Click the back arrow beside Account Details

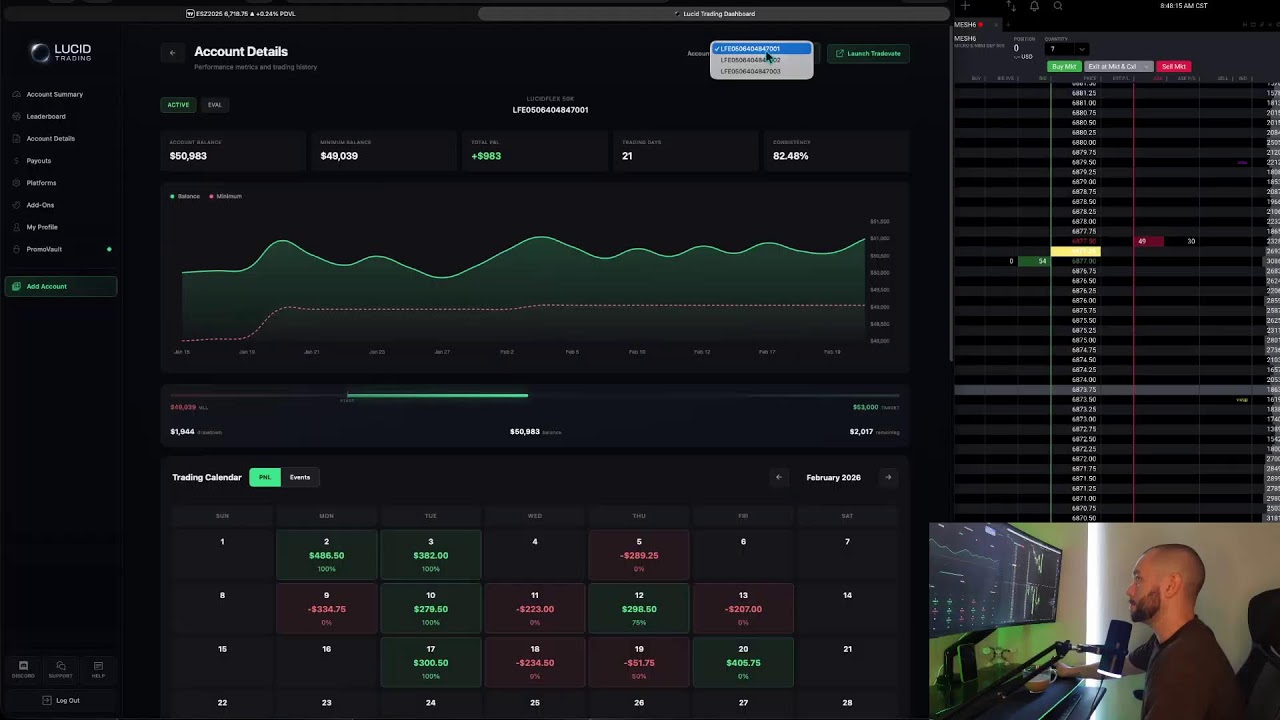[172, 53]
